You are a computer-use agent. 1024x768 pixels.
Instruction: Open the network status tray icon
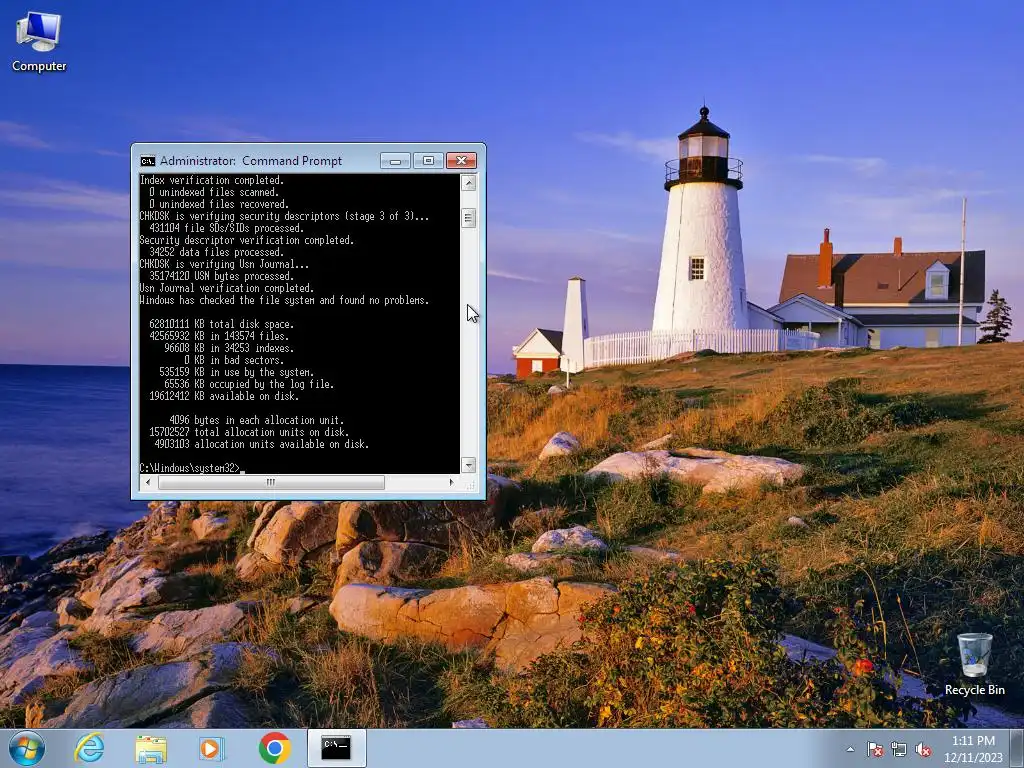899,749
